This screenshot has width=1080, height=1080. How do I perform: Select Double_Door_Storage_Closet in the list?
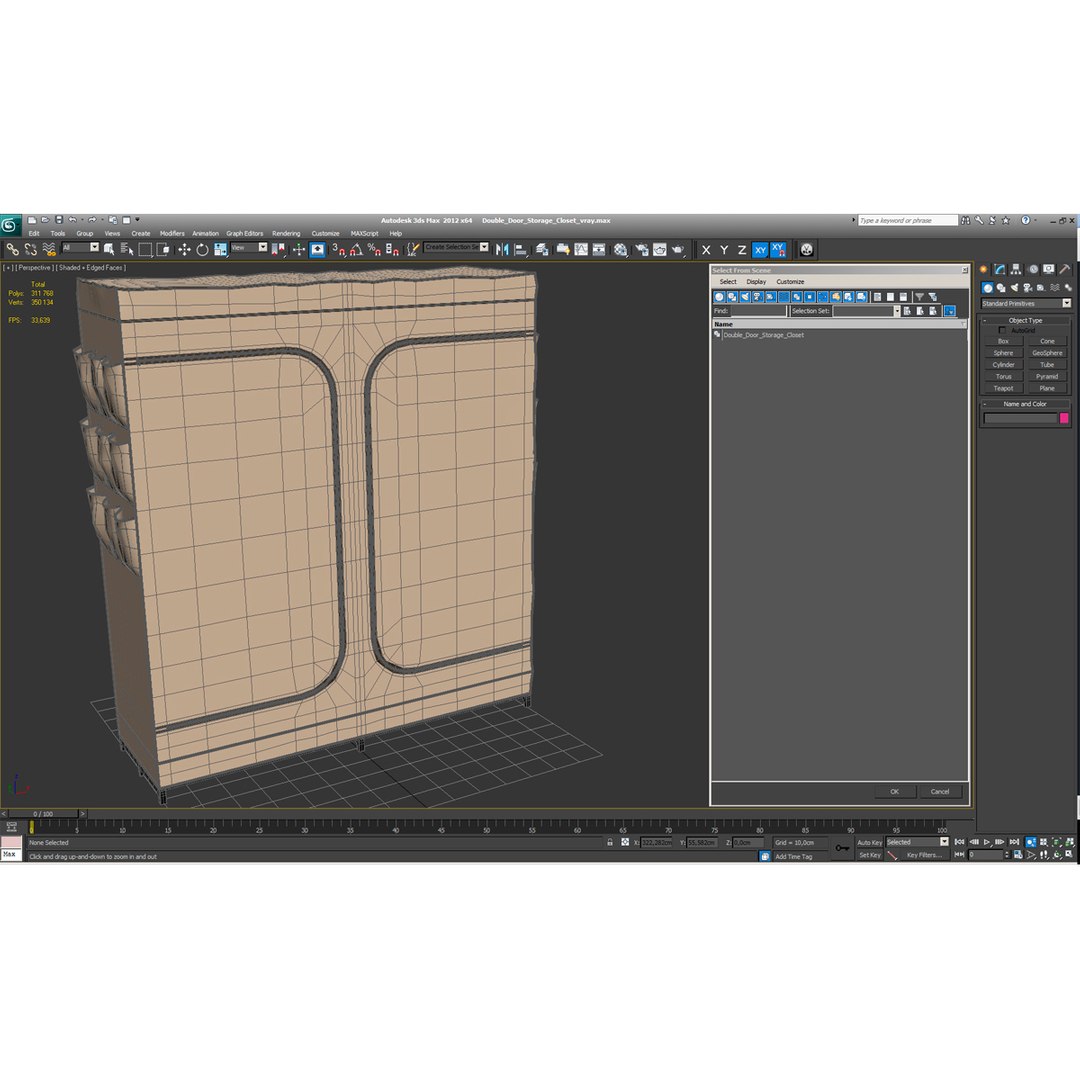pyautogui.click(x=763, y=335)
